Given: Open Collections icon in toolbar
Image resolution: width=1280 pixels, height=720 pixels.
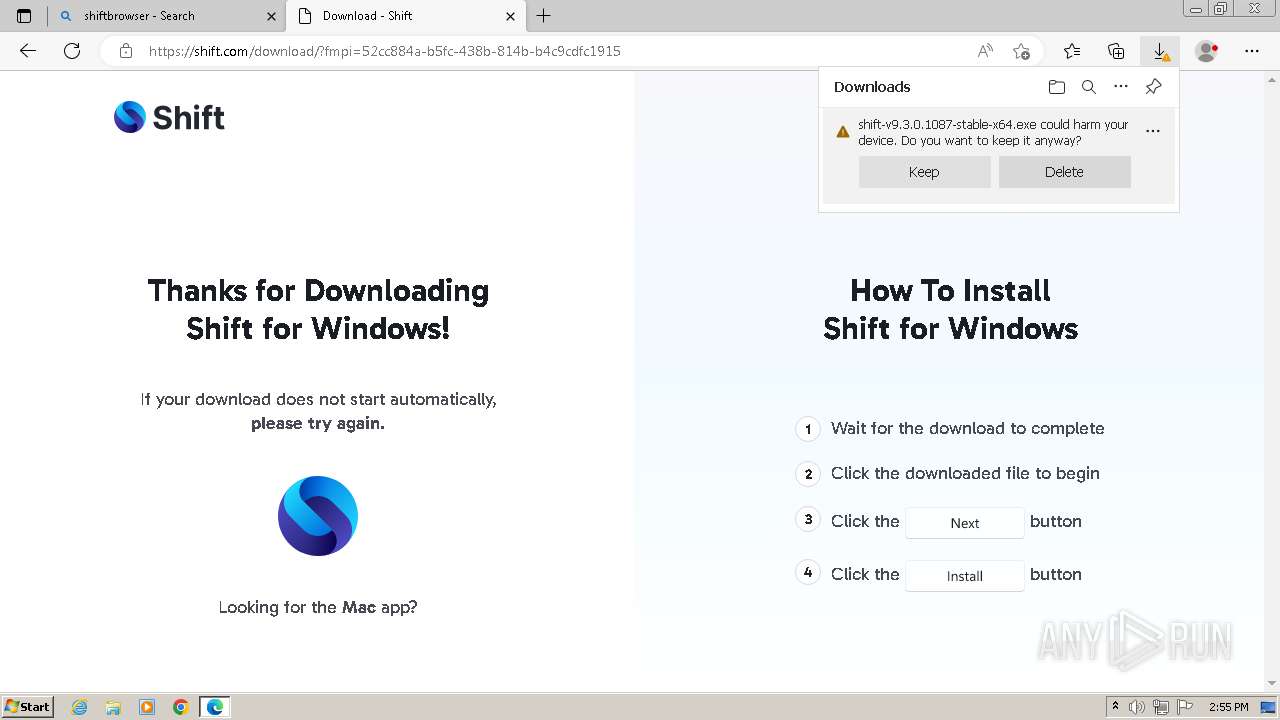Looking at the screenshot, I should coord(1116,51).
